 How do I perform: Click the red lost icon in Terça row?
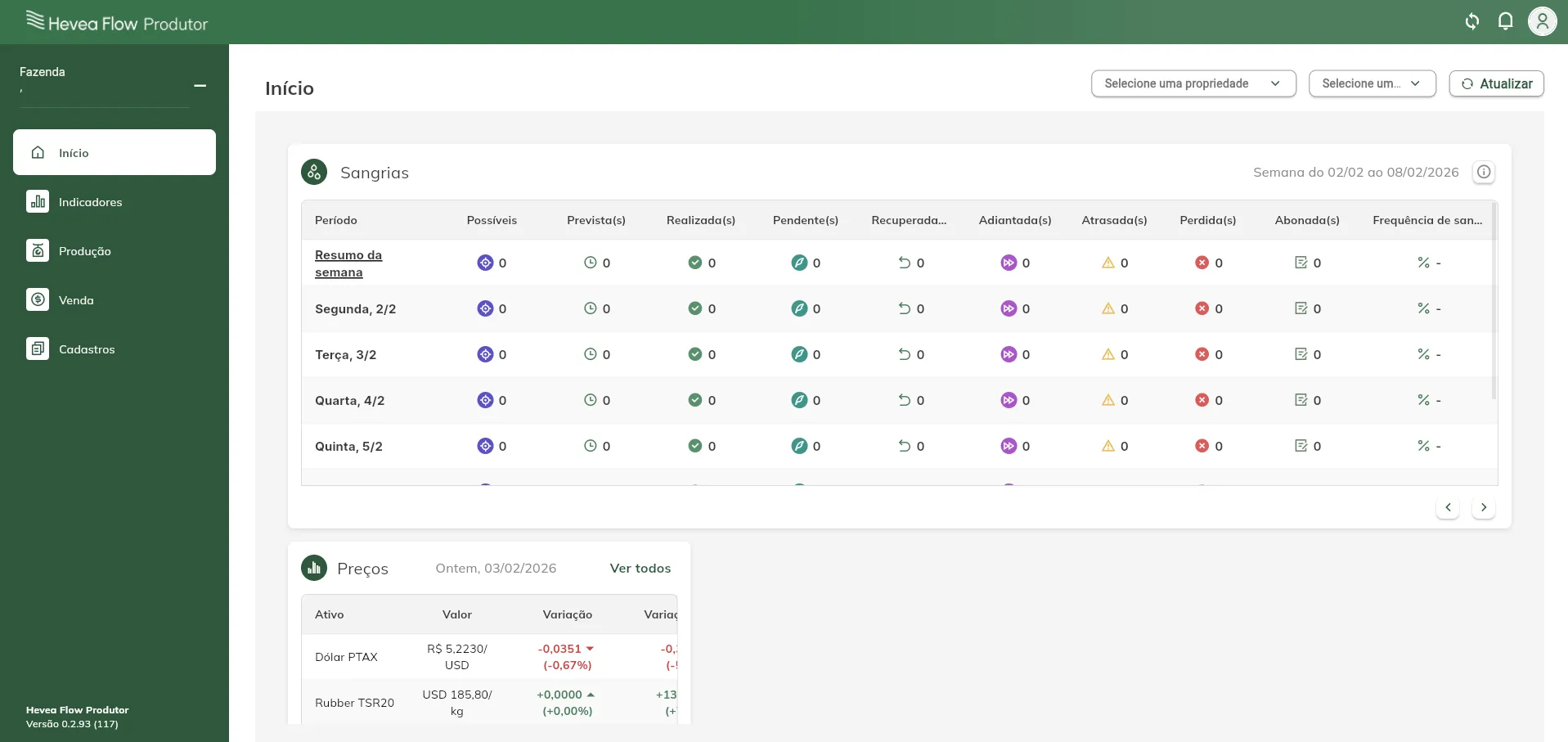[1202, 354]
